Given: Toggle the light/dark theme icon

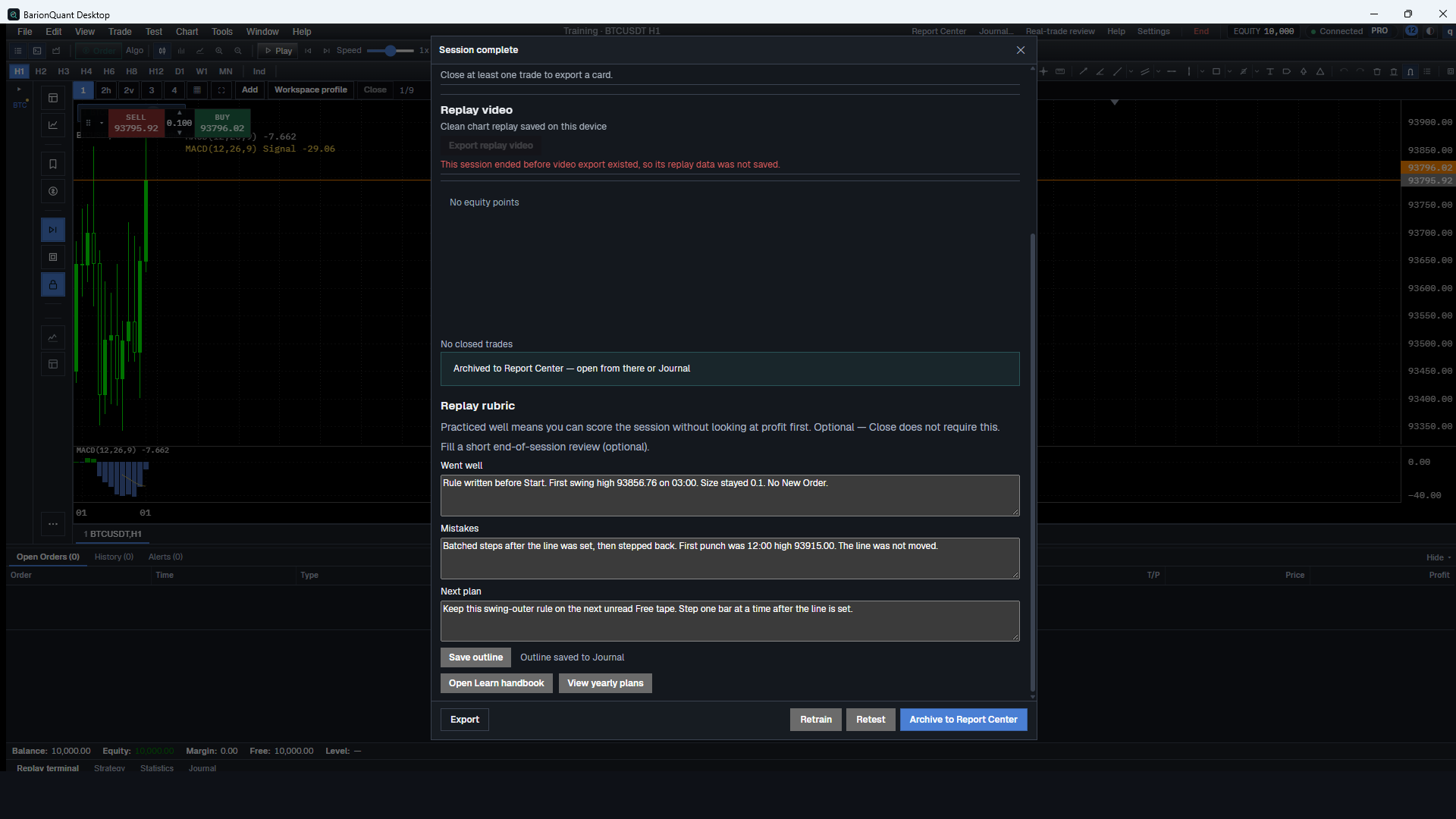Looking at the screenshot, I should 1430,31.
